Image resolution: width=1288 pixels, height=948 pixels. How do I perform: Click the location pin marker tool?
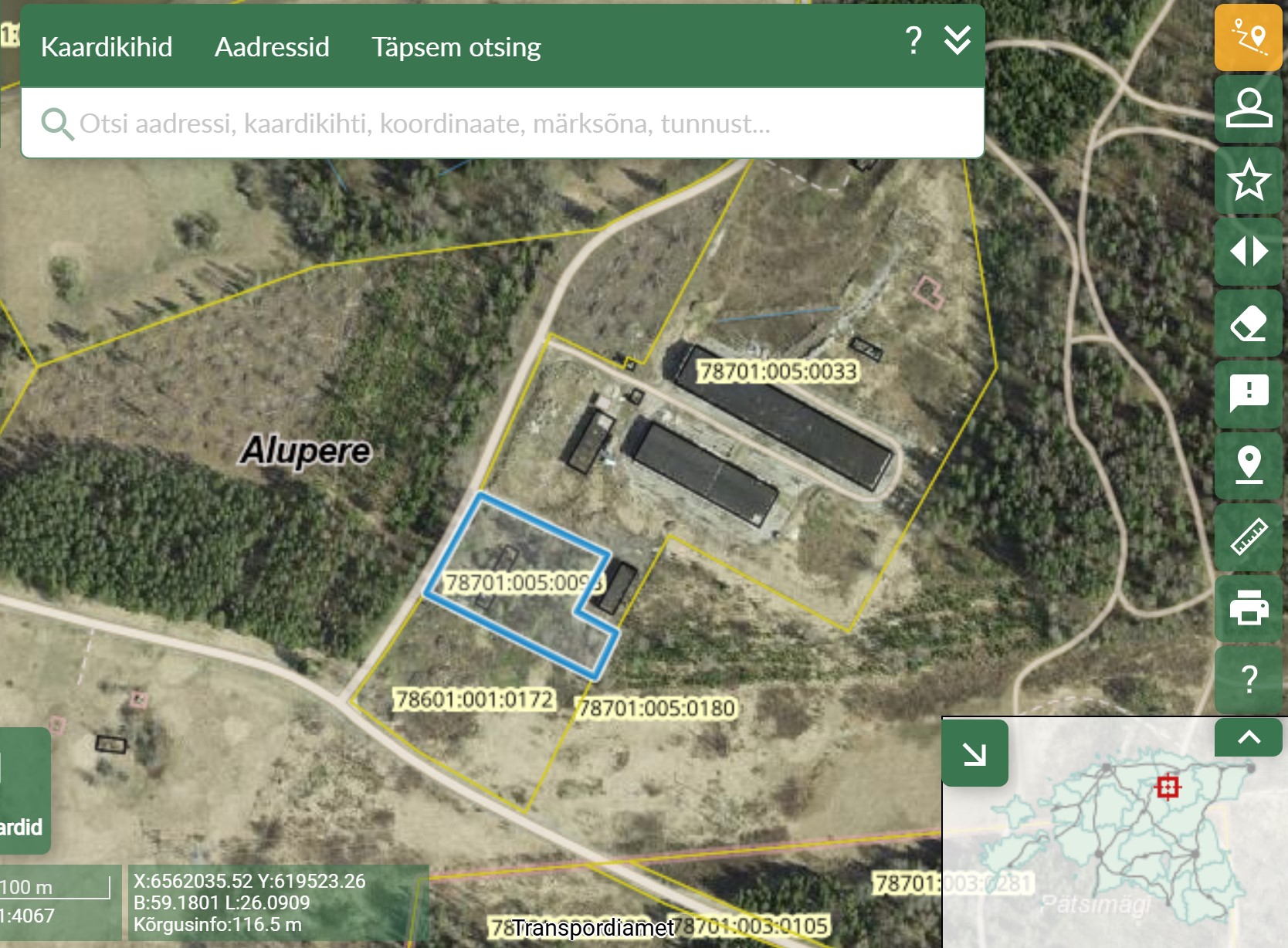coord(1248,465)
